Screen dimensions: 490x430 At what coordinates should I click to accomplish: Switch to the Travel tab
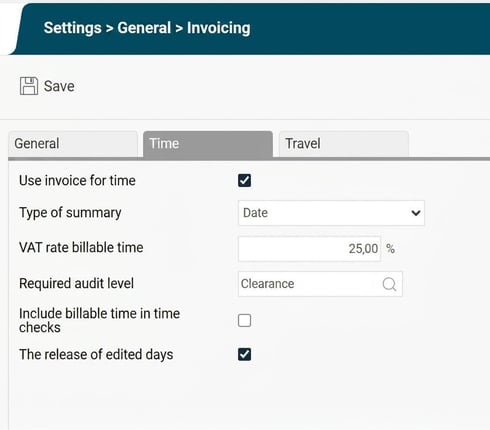344,144
